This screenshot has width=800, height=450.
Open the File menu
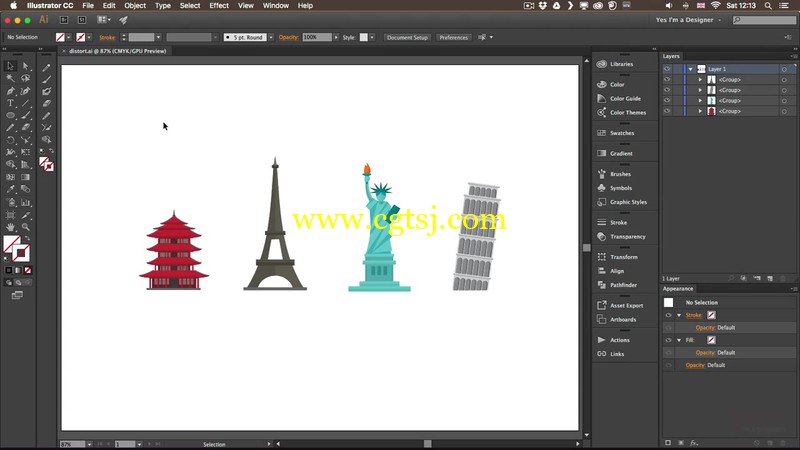point(88,6)
